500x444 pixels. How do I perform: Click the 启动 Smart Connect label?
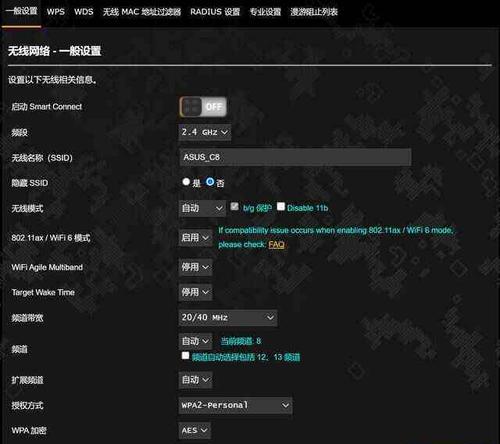[x=47, y=107]
